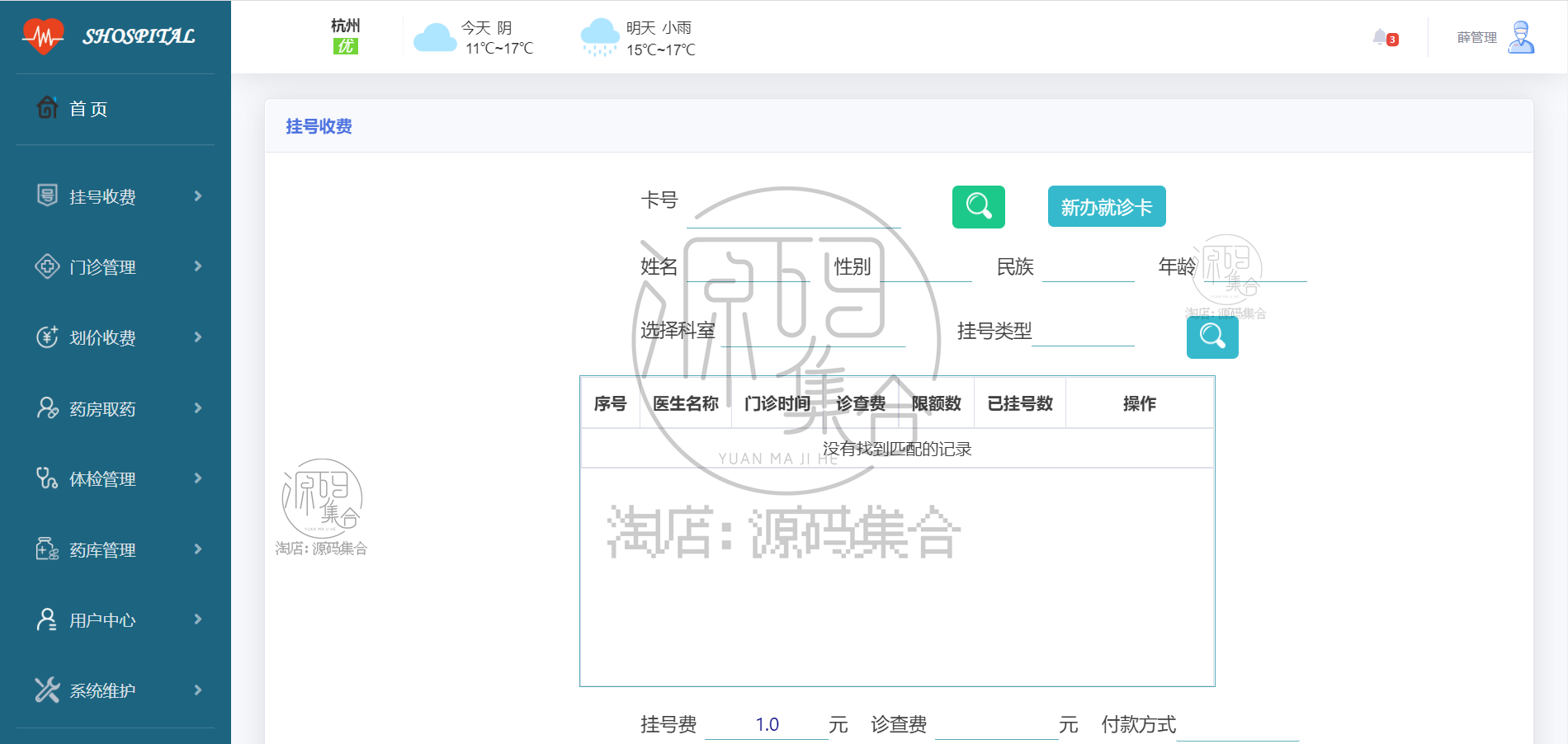This screenshot has height=744, width=1568.
Task: Click the 序号 column header
Action: point(611,403)
